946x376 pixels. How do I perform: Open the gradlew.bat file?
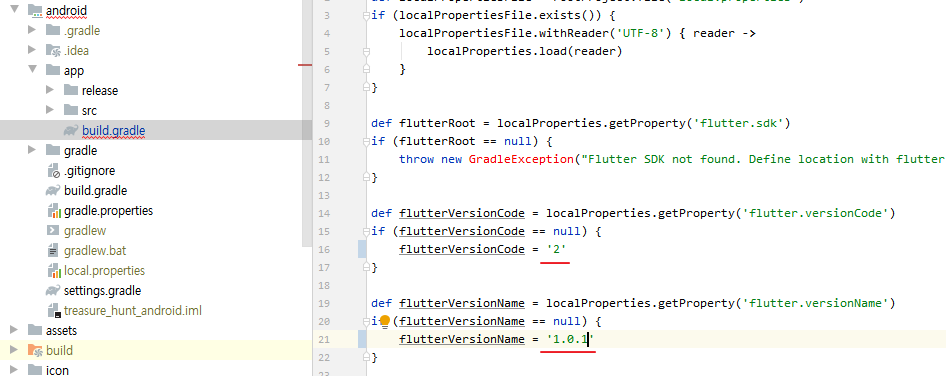pos(95,250)
